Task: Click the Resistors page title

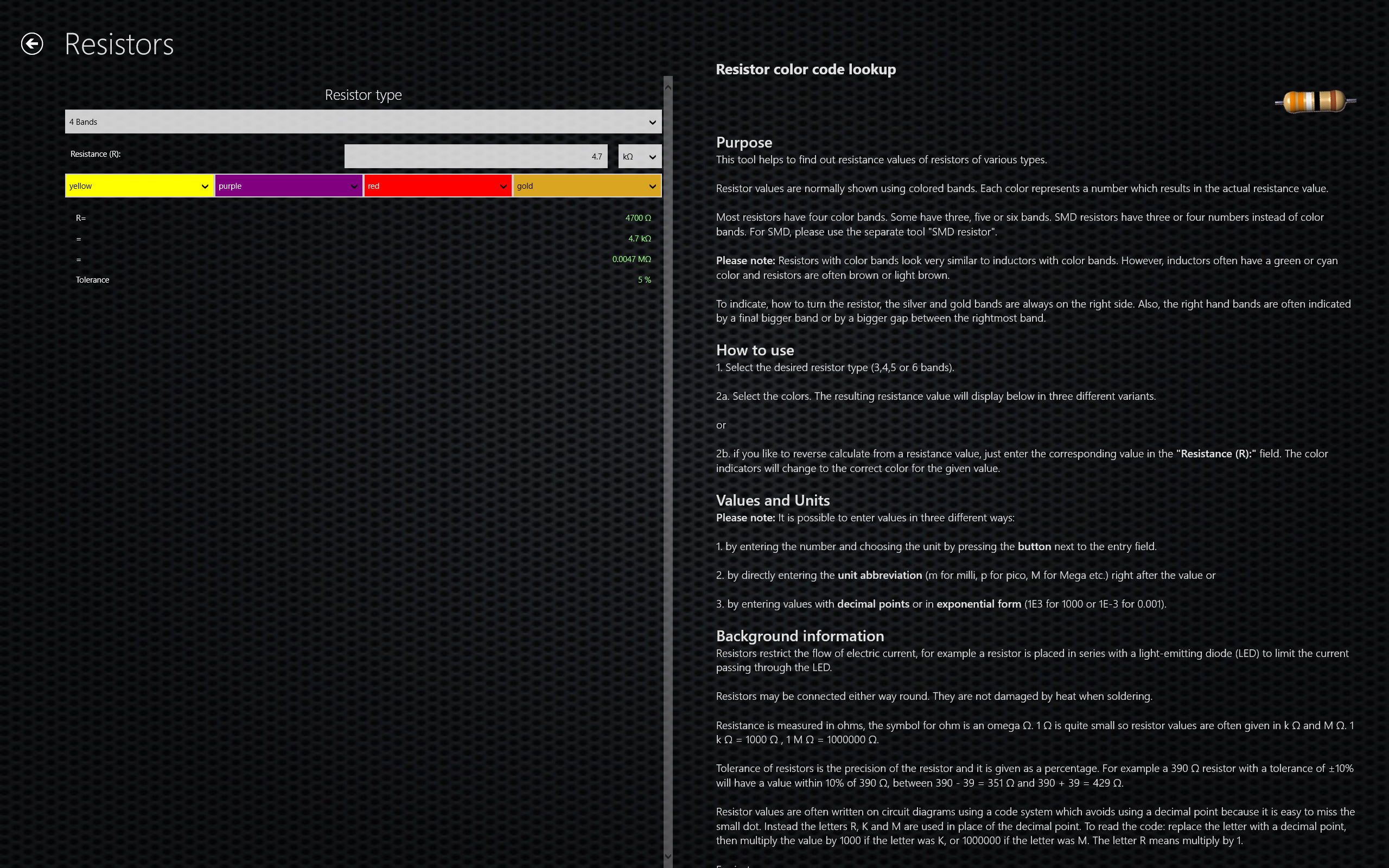Action: pyautogui.click(x=119, y=44)
